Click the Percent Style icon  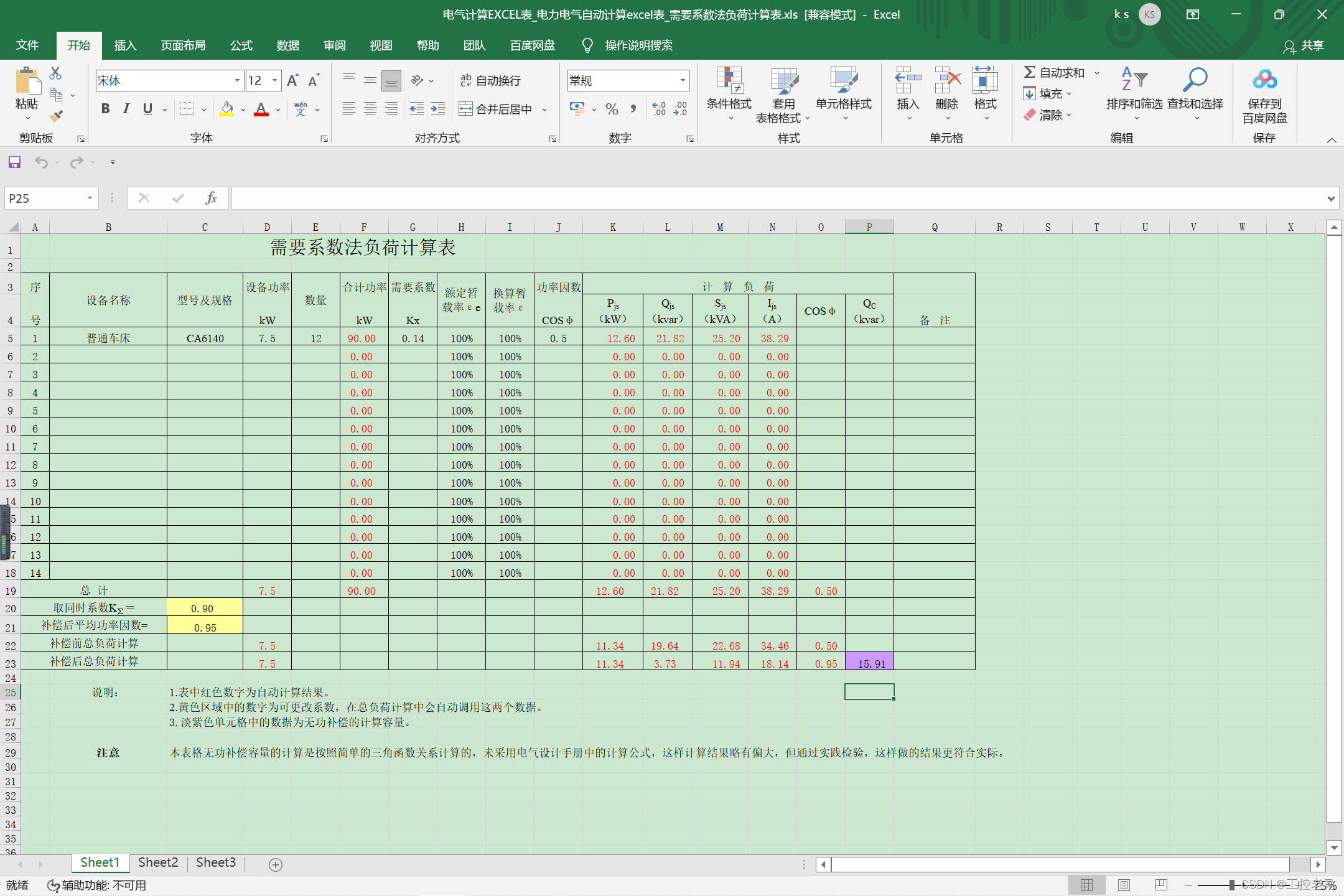(612, 110)
